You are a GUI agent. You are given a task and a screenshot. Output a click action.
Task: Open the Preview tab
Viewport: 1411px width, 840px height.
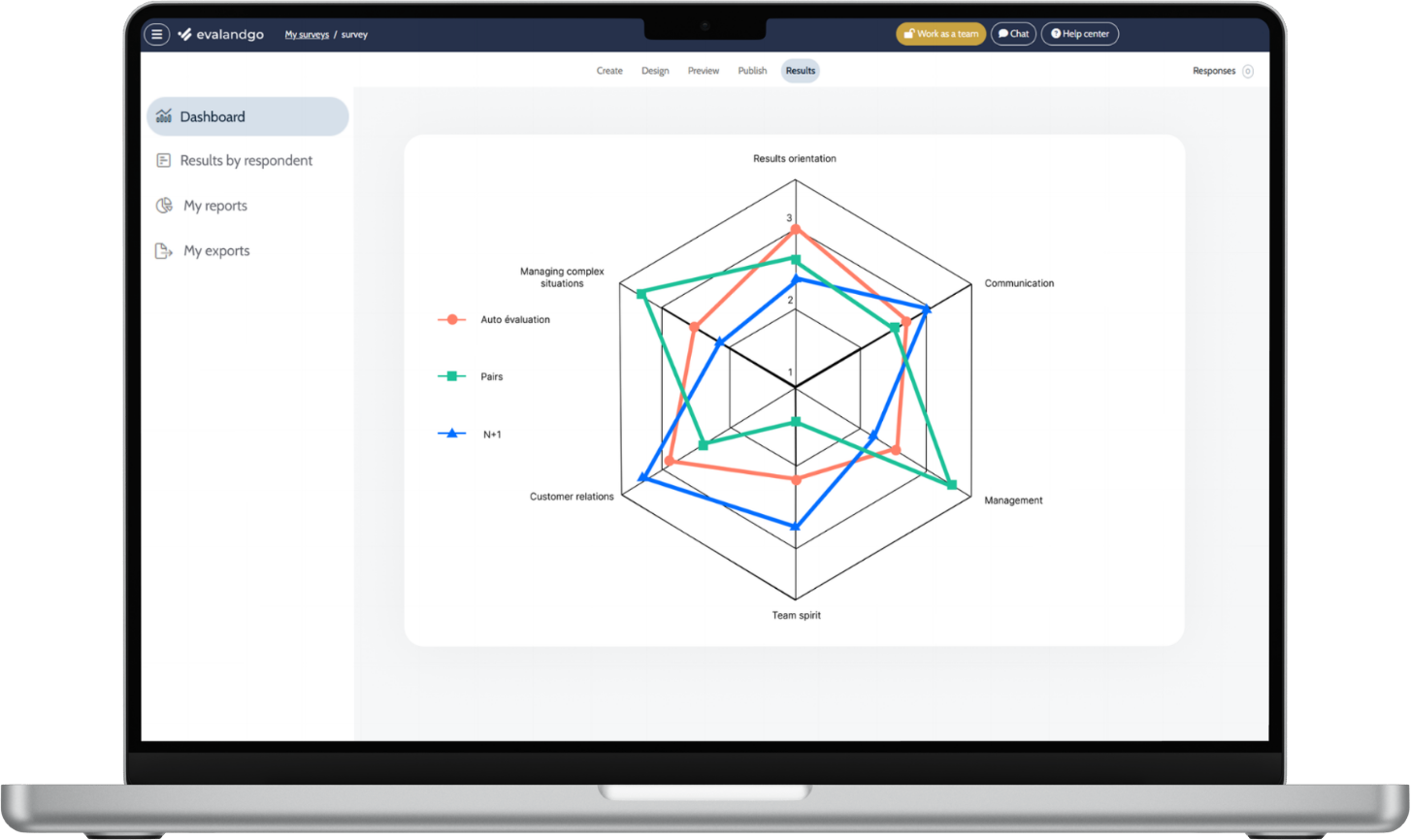point(704,71)
